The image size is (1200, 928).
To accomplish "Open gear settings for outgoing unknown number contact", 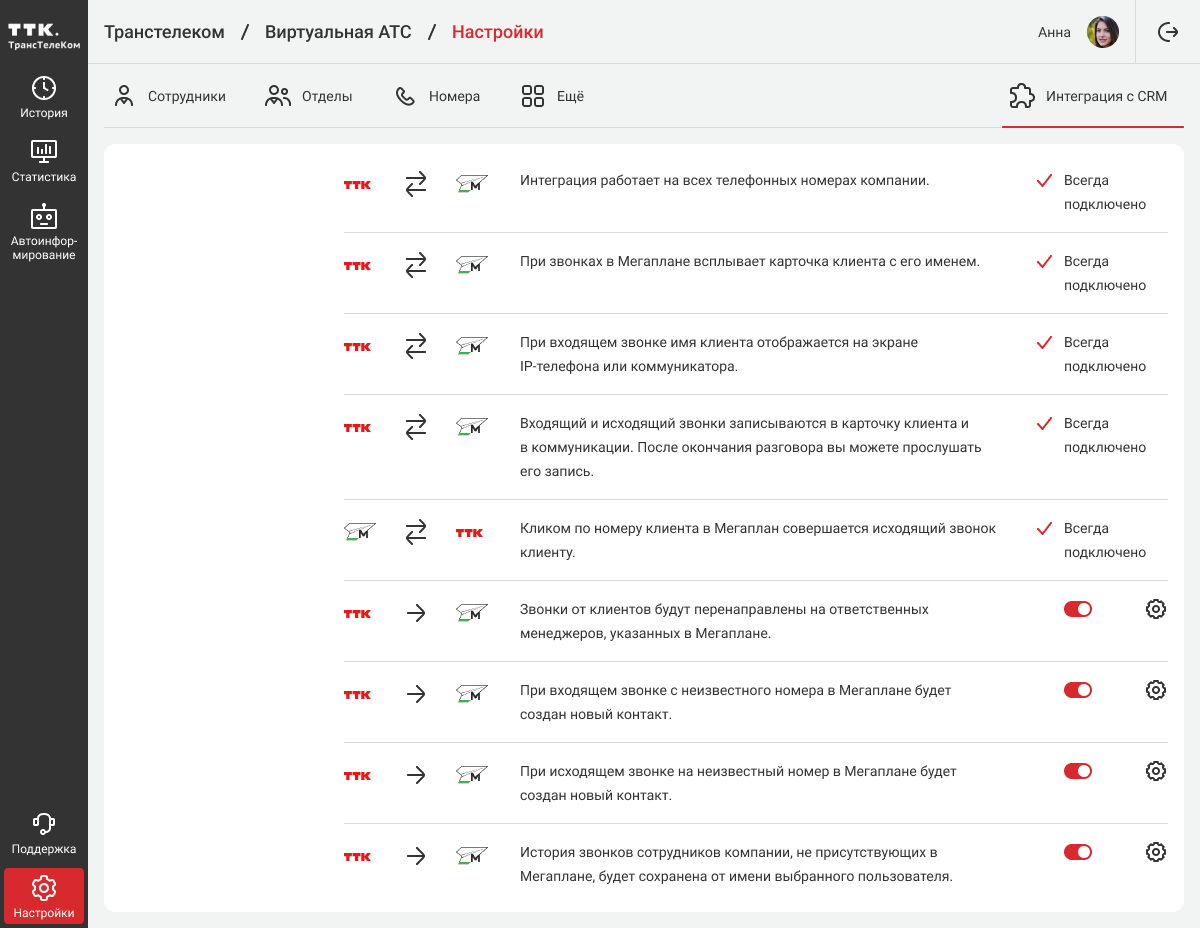I will (x=1156, y=771).
